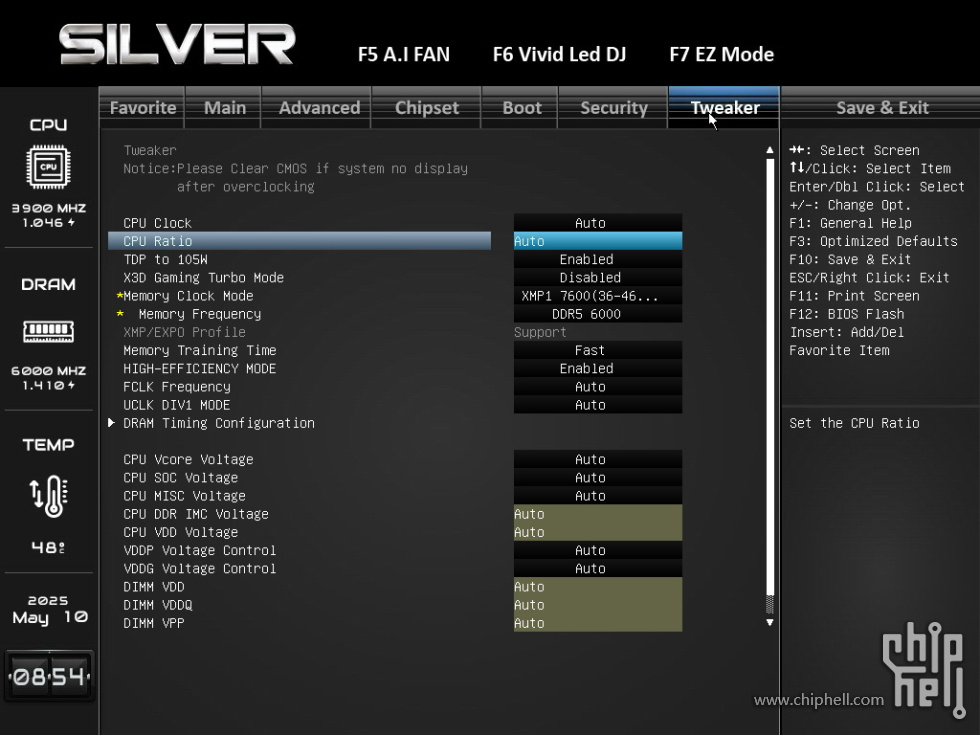Open Memory Clock Mode XMP1 7600 dropdown

point(598,296)
